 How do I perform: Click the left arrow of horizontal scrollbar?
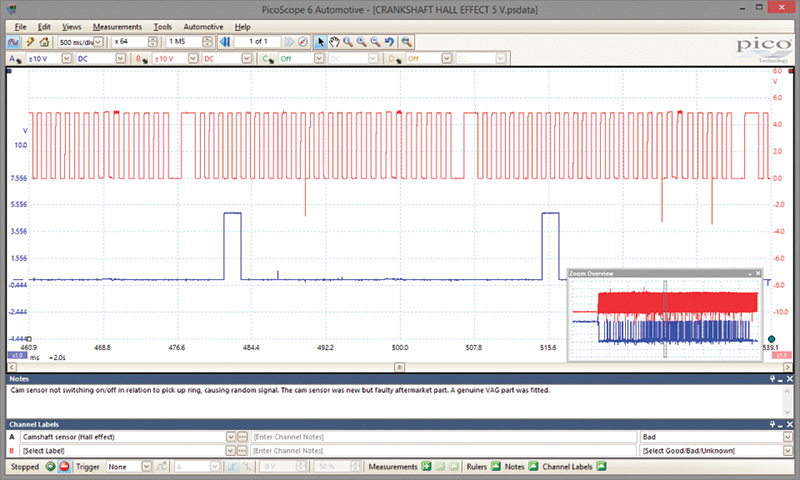coord(12,367)
